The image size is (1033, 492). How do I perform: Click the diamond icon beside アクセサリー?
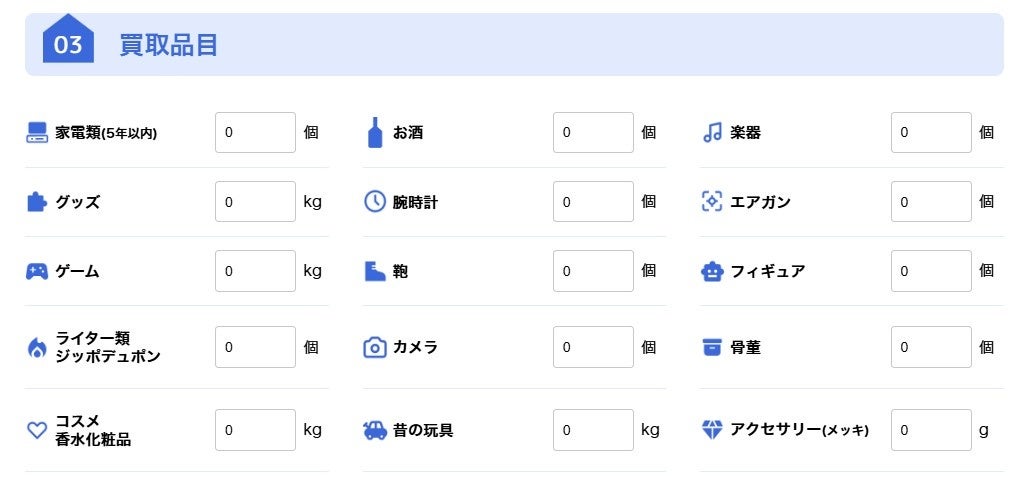coord(712,430)
